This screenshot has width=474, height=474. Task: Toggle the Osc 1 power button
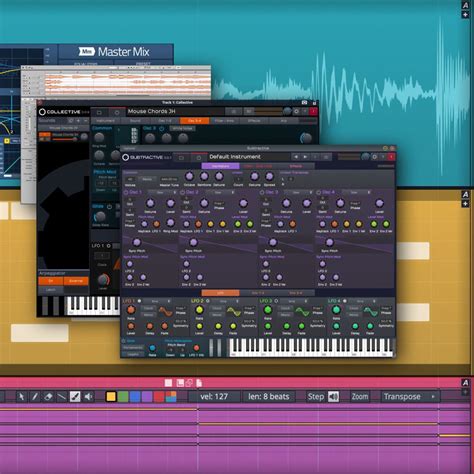click(x=126, y=192)
